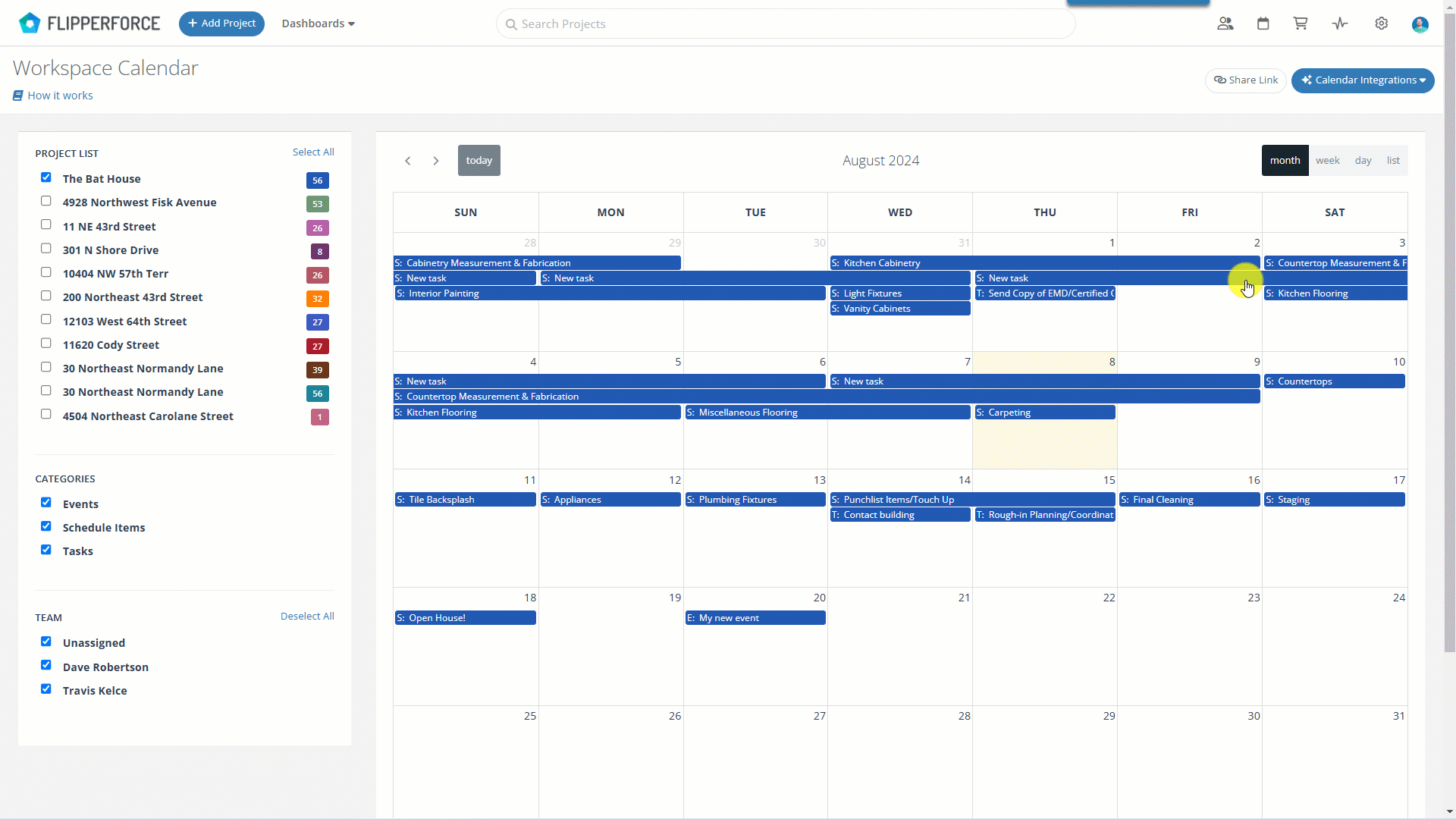Click the calendar icon in top navigation
This screenshot has width=1456, height=819.
coord(1263,23)
